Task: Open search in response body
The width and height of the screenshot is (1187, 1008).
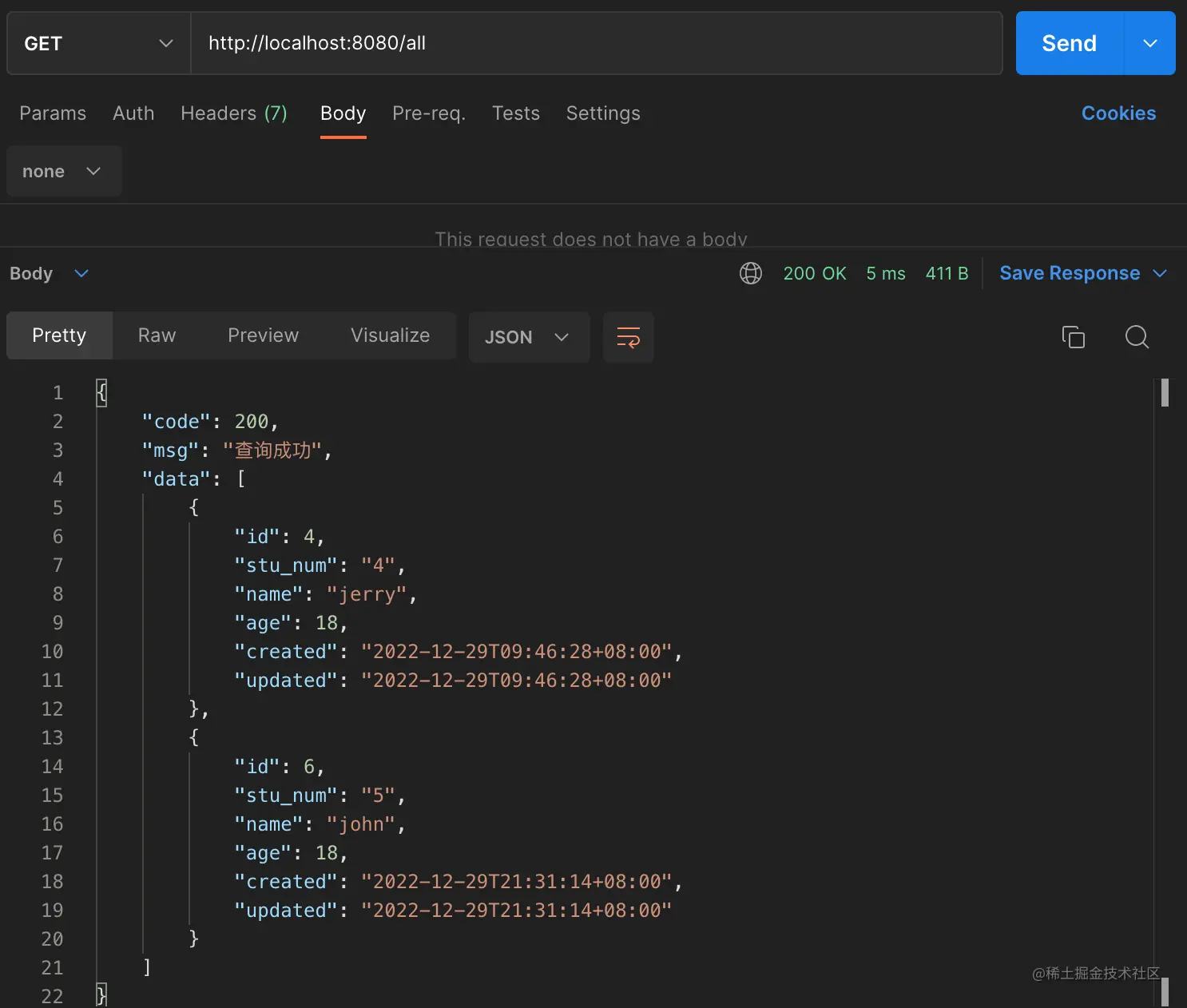Action: click(x=1137, y=337)
